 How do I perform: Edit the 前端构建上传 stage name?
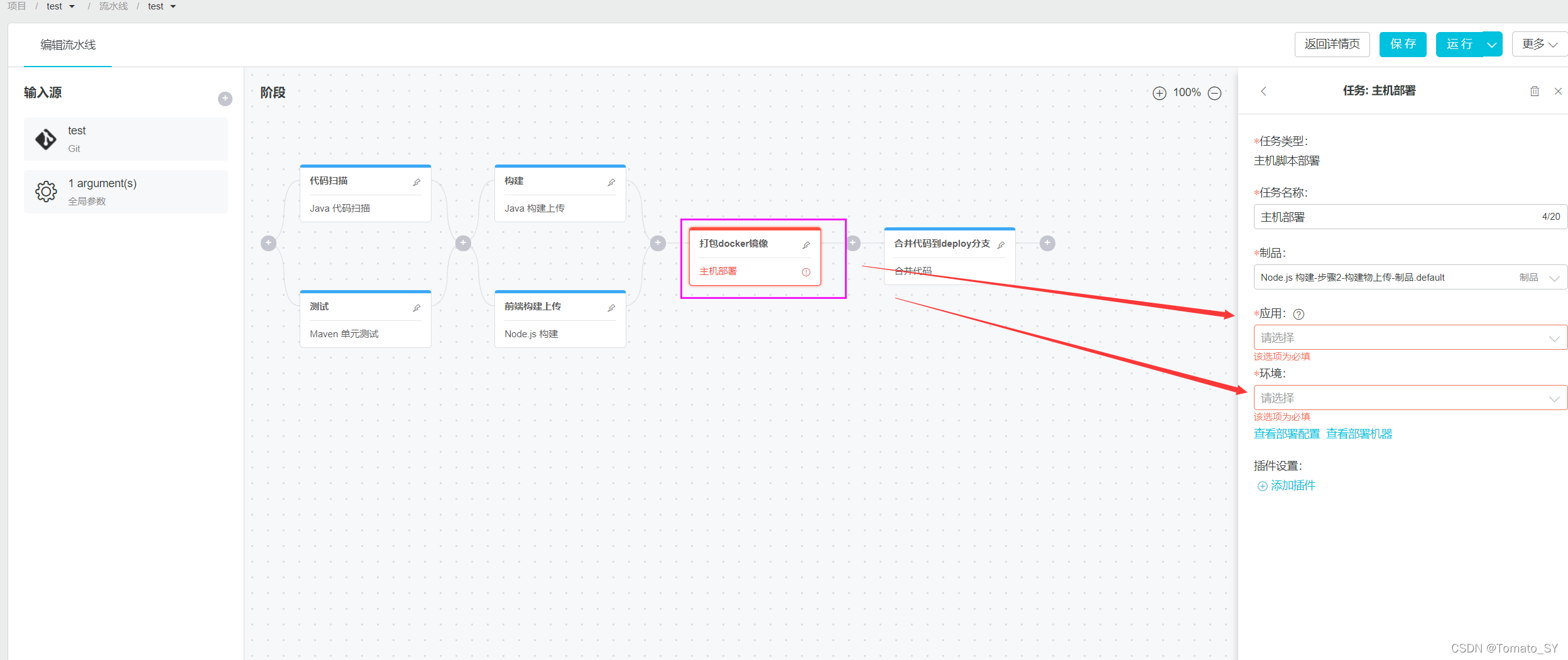(611, 308)
